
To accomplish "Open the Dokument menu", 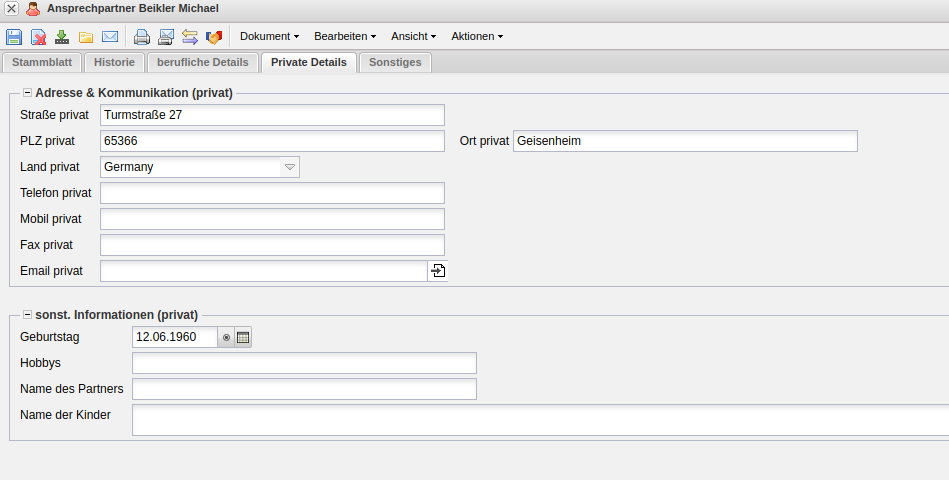I will pos(269,36).
